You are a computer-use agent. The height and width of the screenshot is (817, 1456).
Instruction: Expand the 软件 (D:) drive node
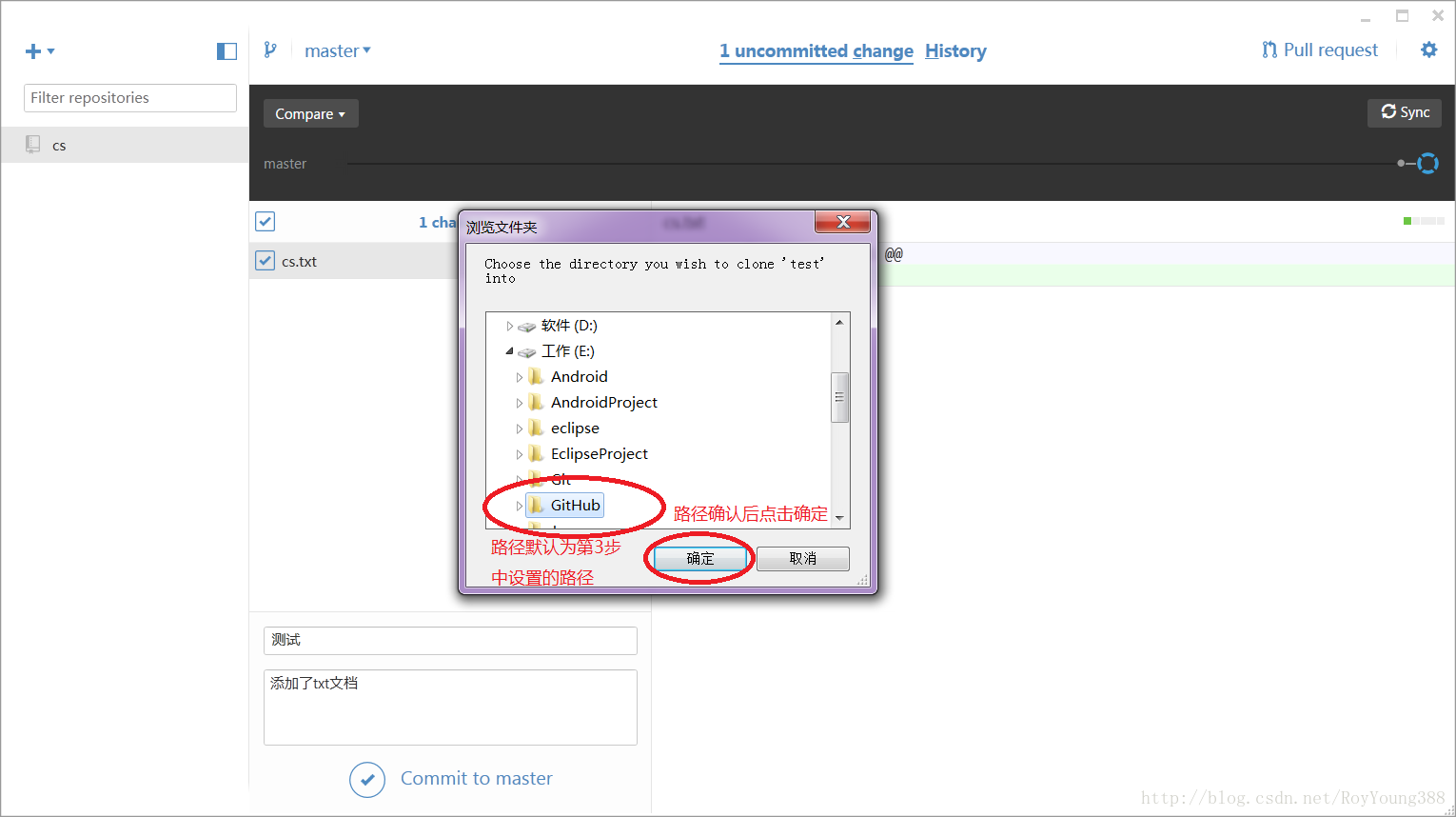pos(510,327)
